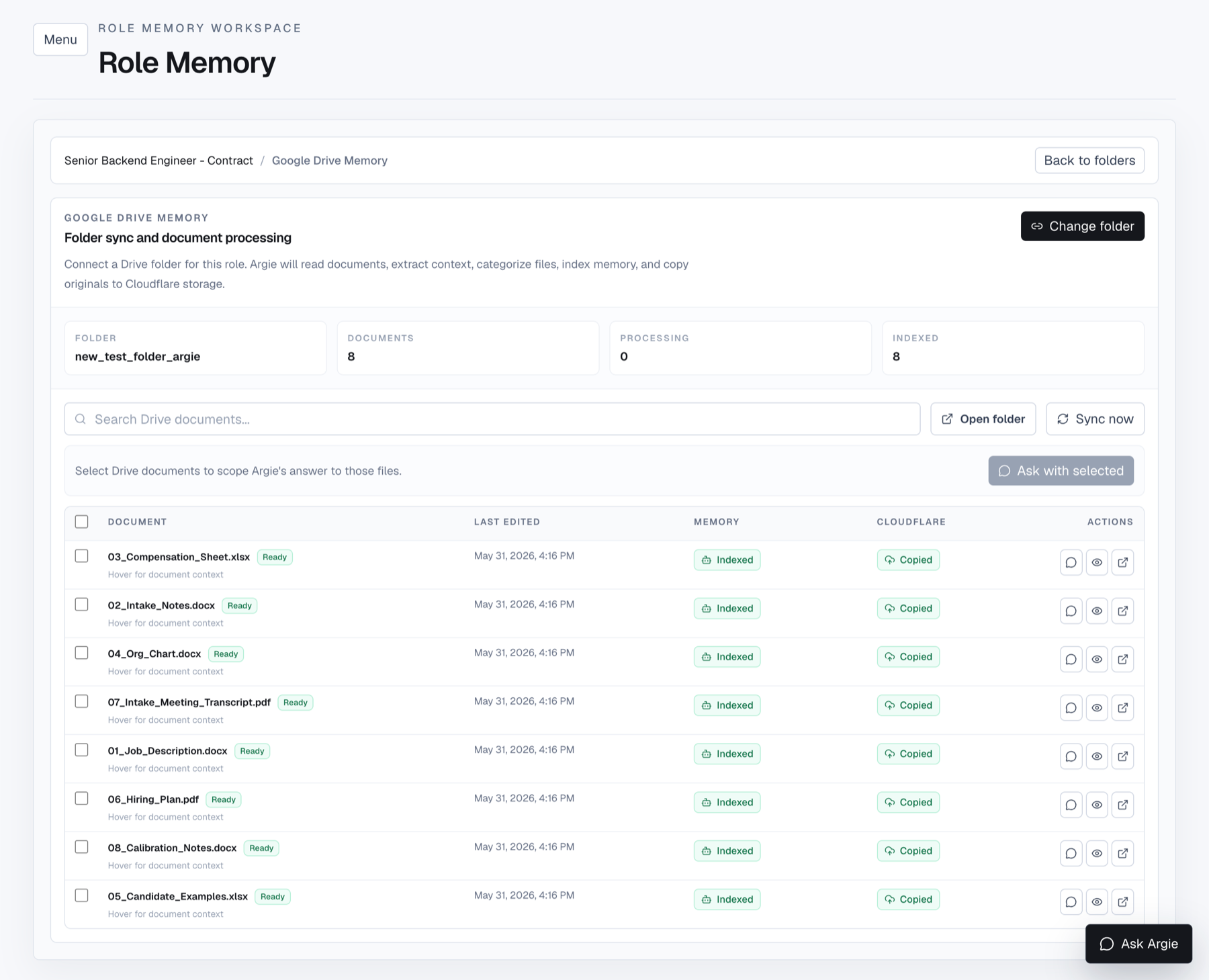1209x980 pixels.
Task: Click Ready badge next to 02_Intake_Notes.docx
Action: [x=240, y=605]
